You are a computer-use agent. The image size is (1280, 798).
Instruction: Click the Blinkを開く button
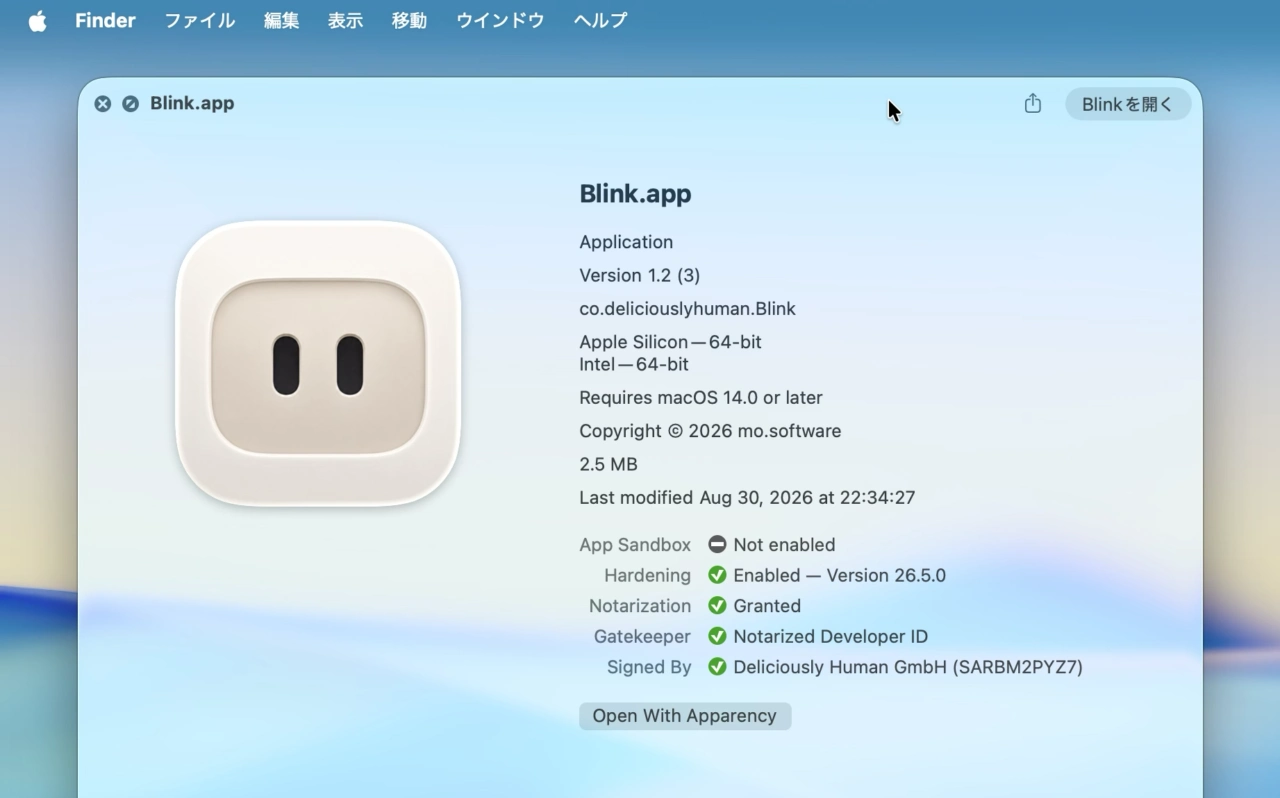(x=1128, y=104)
